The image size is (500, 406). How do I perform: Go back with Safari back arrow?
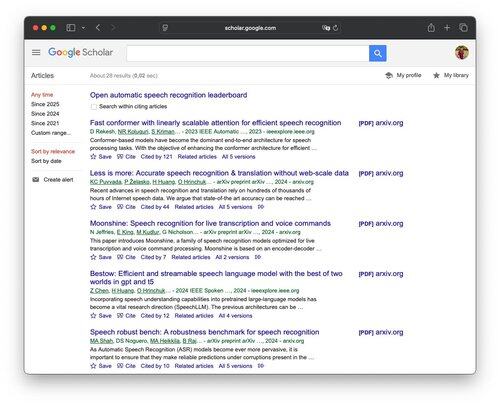tap(98, 28)
